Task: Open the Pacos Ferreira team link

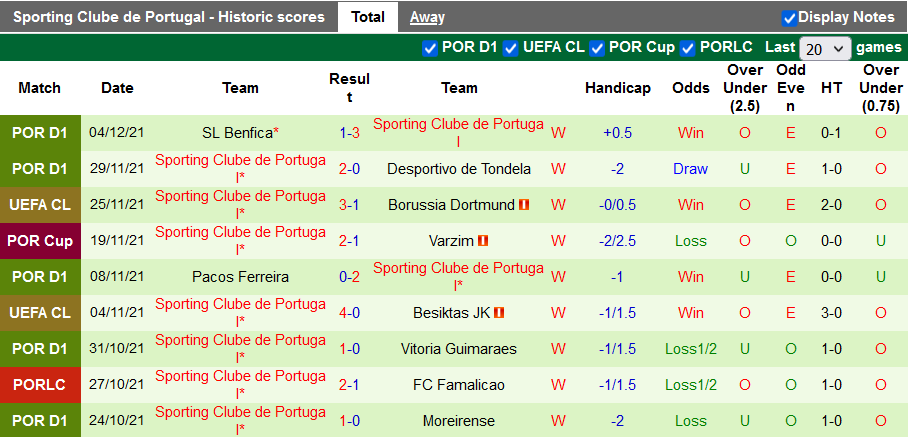Action: tap(240, 277)
